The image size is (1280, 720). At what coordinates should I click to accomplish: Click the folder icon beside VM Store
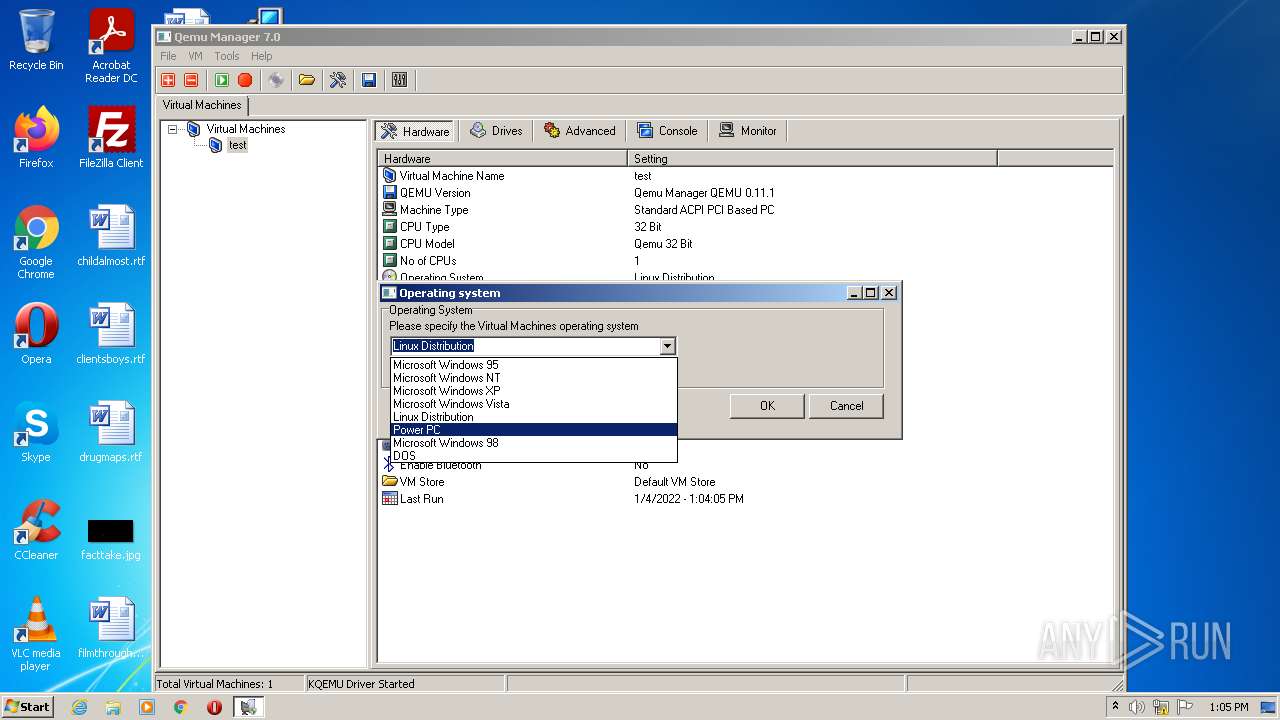[390, 481]
